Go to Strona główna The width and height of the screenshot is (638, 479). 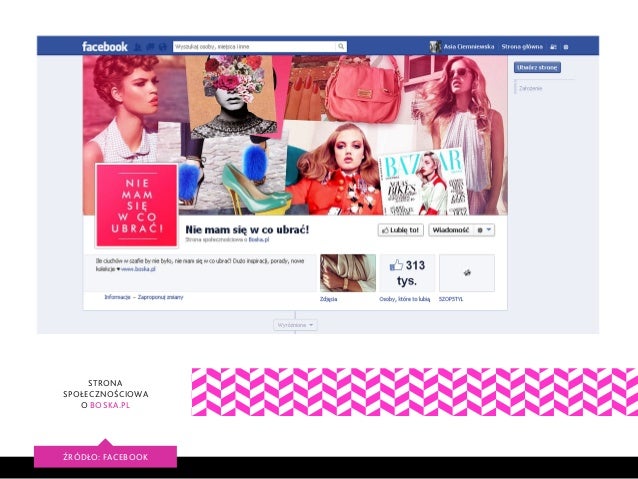522,46
